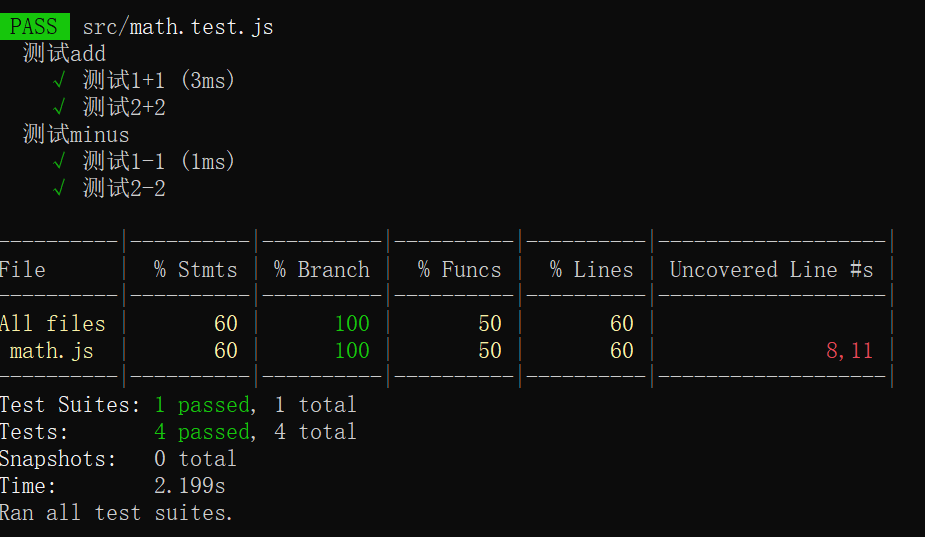Click the % Branch column header
925x537 pixels.
[321, 270]
